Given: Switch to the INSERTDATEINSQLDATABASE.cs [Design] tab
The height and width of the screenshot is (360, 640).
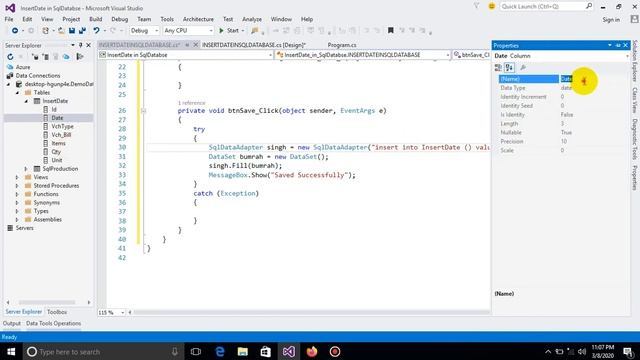Looking at the screenshot, I should (x=254, y=45).
